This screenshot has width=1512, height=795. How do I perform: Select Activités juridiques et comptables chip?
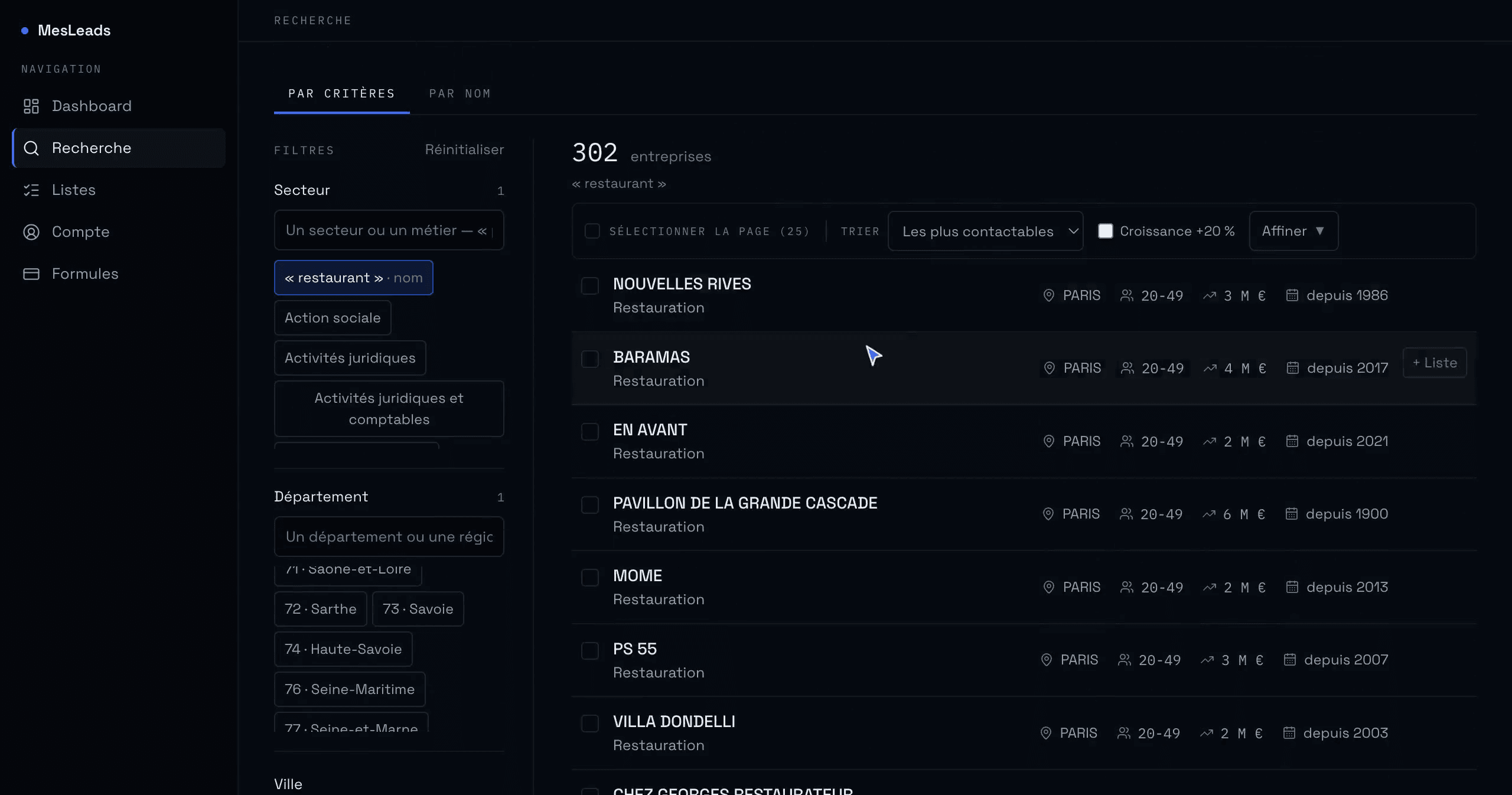(389, 409)
